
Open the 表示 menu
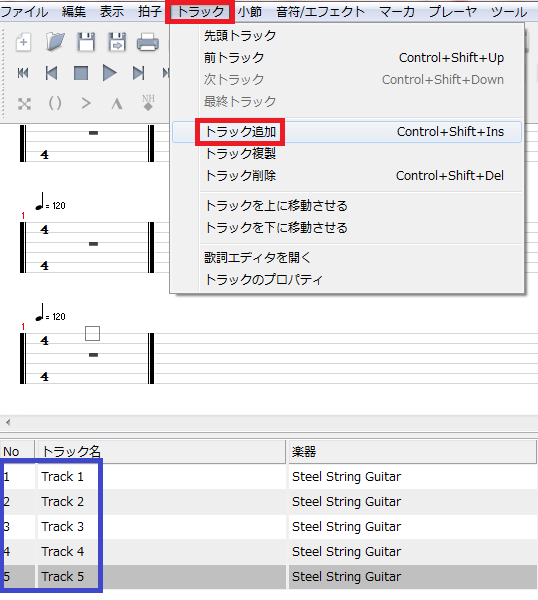click(112, 12)
